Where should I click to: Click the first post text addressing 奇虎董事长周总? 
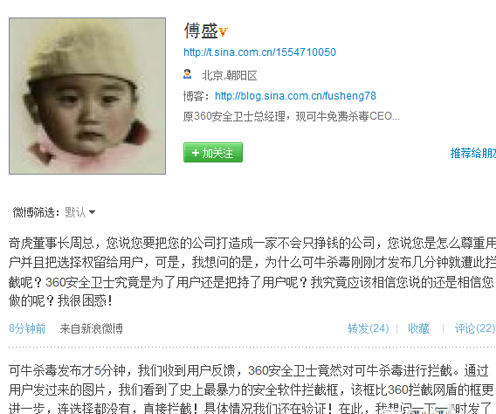pyautogui.click(x=252, y=272)
